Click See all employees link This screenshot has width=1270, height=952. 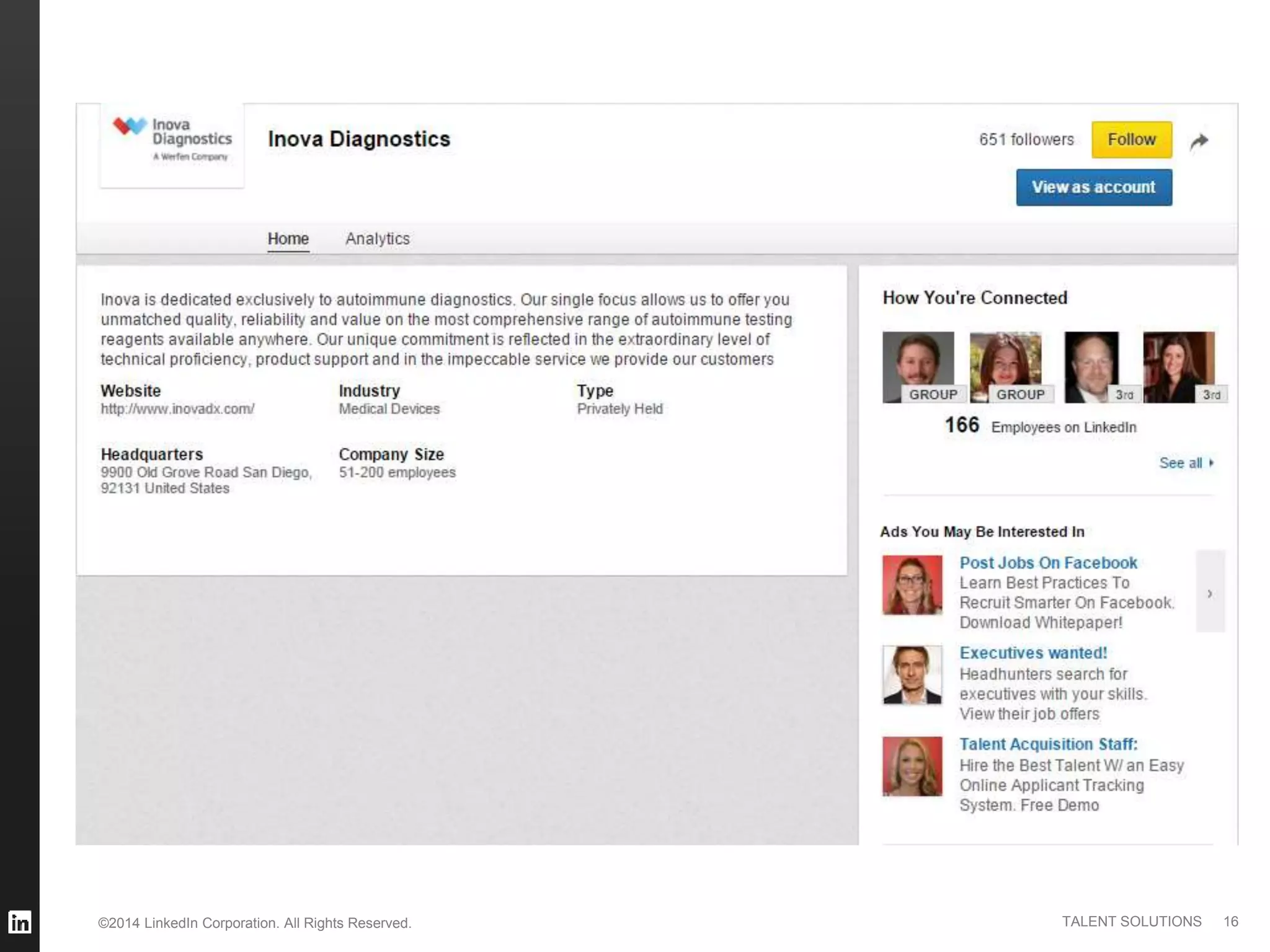1186,463
